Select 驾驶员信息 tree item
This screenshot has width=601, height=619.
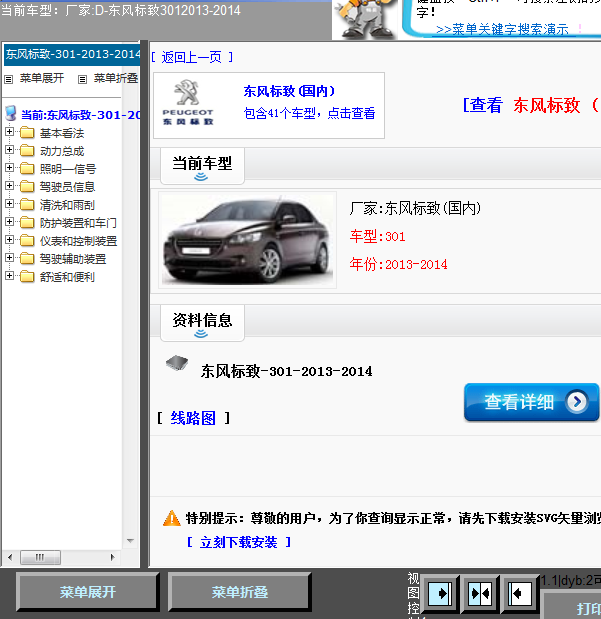(x=68, y=187)
